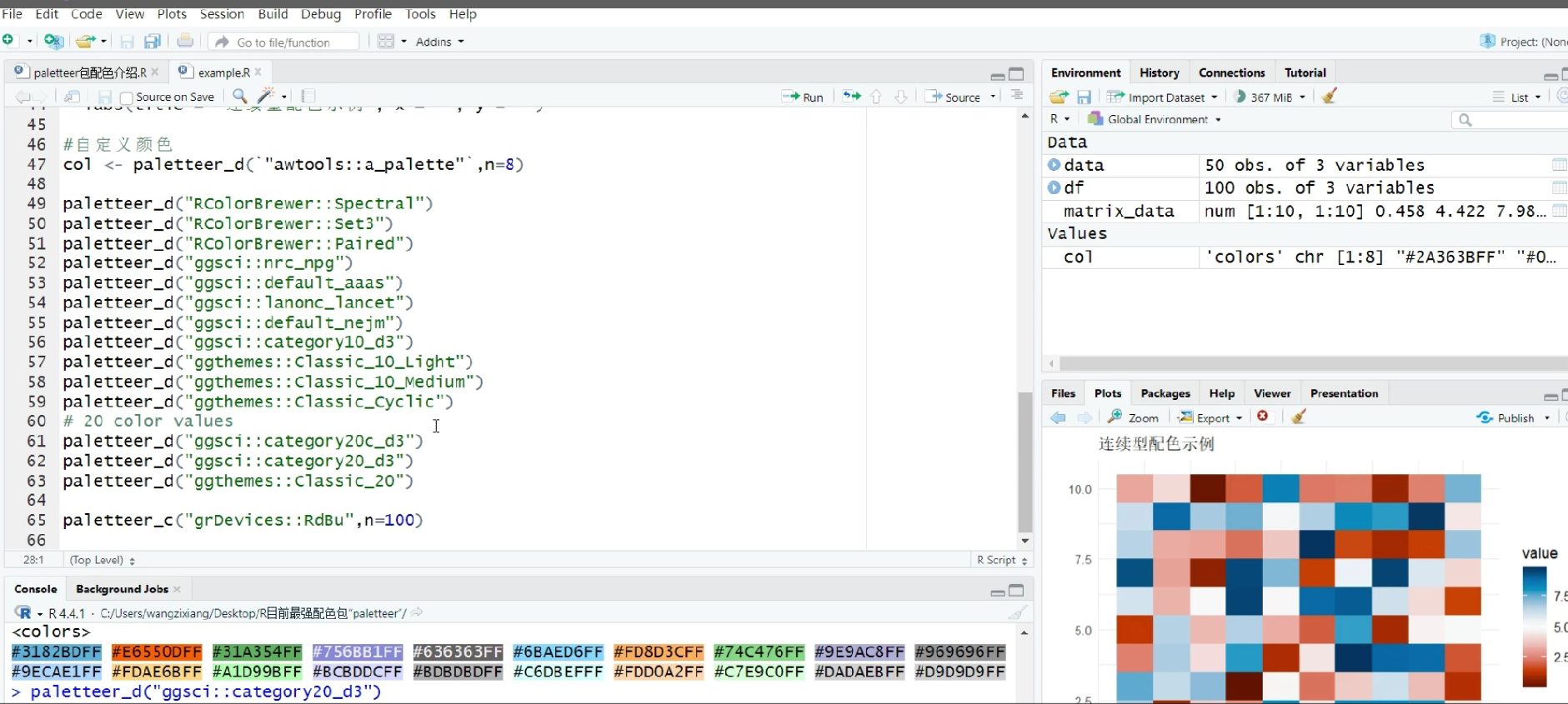Open the Background Jobs tab
The height and width of the screenshot is (704, 1568).
pos(122,589)
